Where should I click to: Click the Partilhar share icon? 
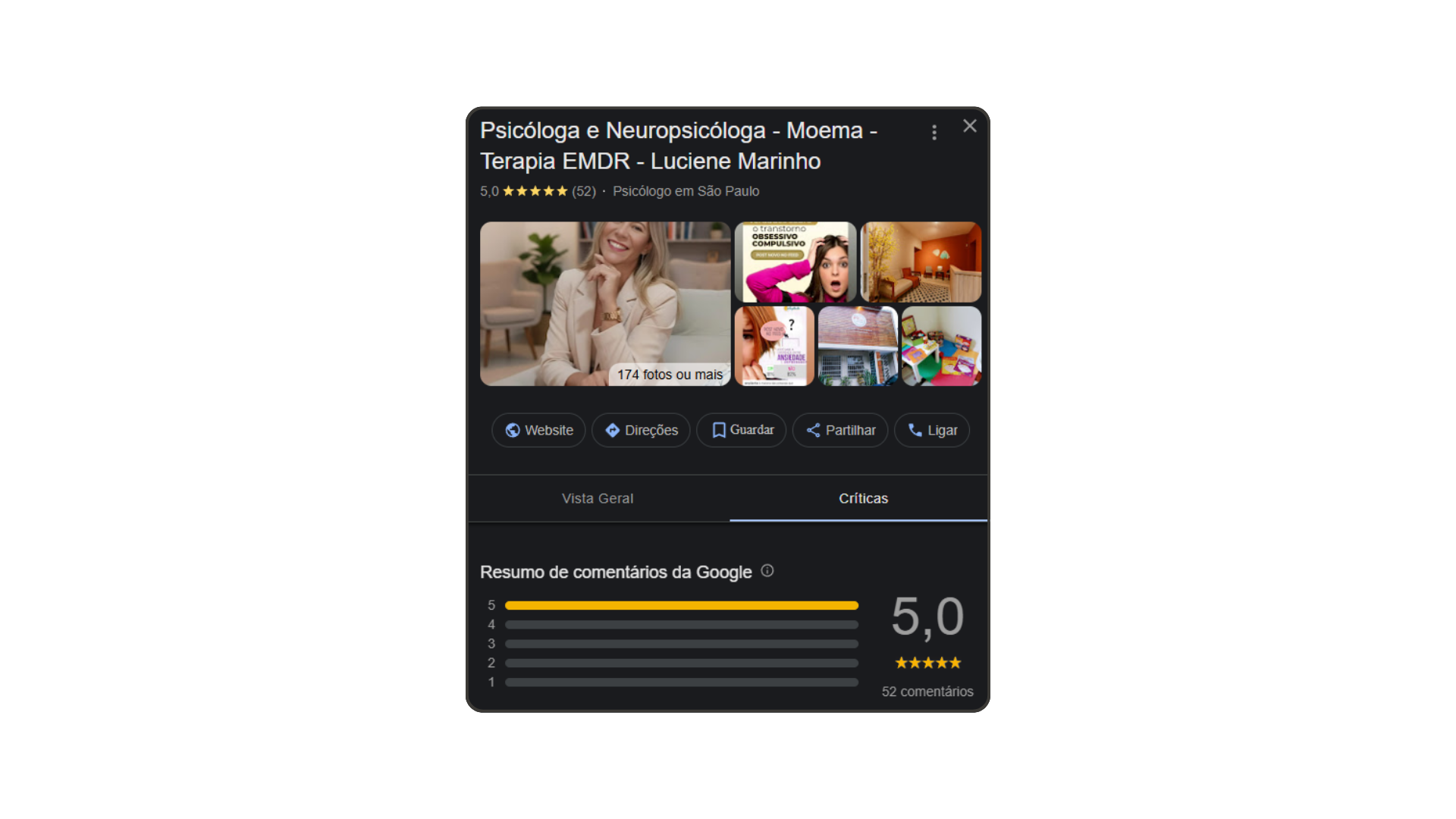click(813, 430)
